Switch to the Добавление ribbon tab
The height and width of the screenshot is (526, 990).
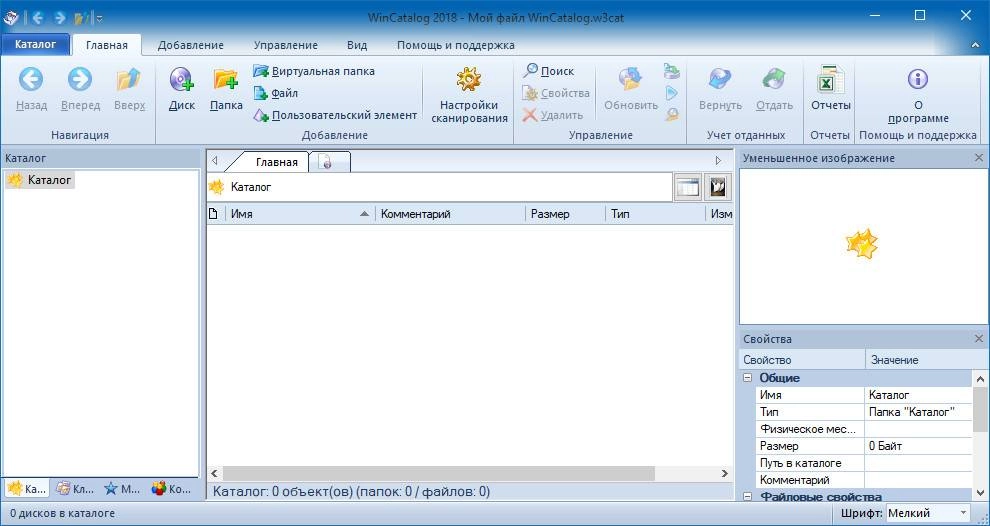(191, 45)
